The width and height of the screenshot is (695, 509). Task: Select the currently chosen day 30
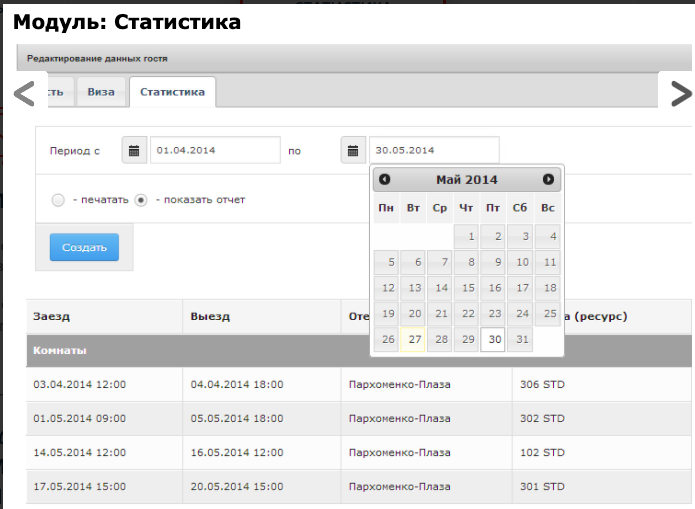tap(493, 339)
